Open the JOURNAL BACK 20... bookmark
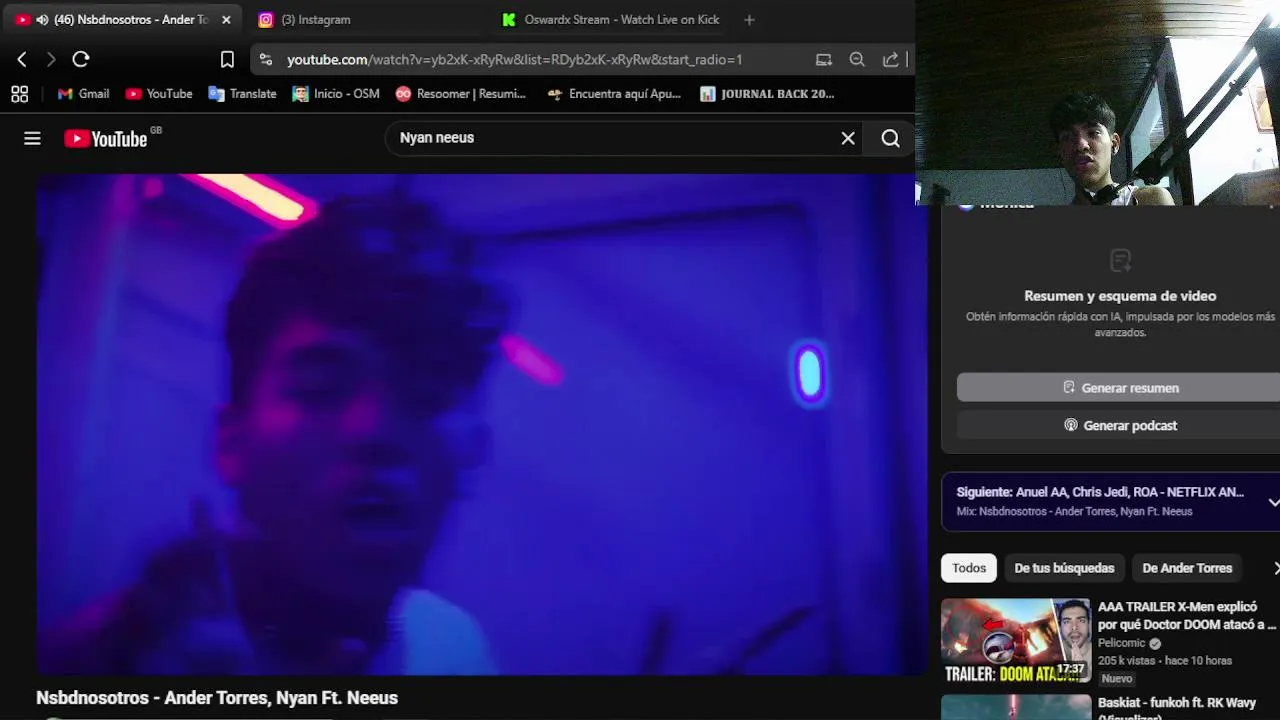Screen dimensions: 1280x720 coord(767,94)
